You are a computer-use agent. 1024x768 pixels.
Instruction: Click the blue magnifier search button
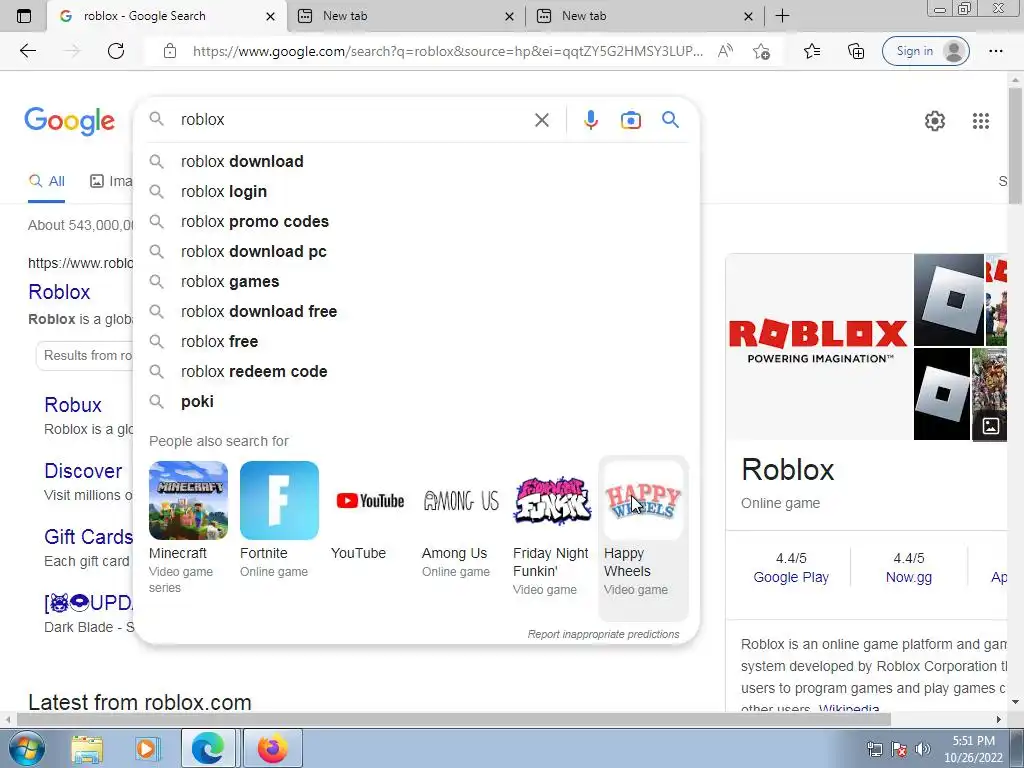pos(670,120)
